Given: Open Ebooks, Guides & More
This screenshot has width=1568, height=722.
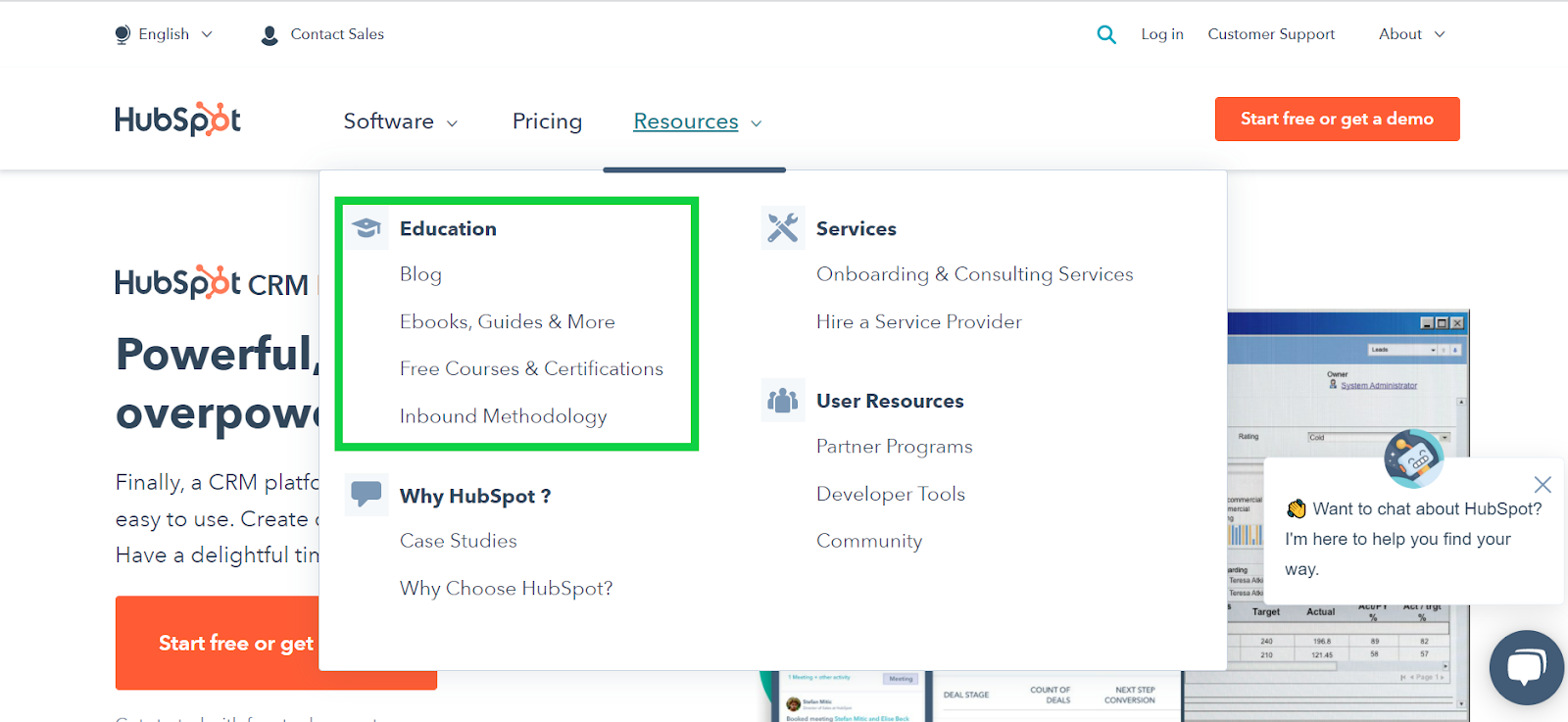Looking at the screenshot, I should click(x=508, y=321).
